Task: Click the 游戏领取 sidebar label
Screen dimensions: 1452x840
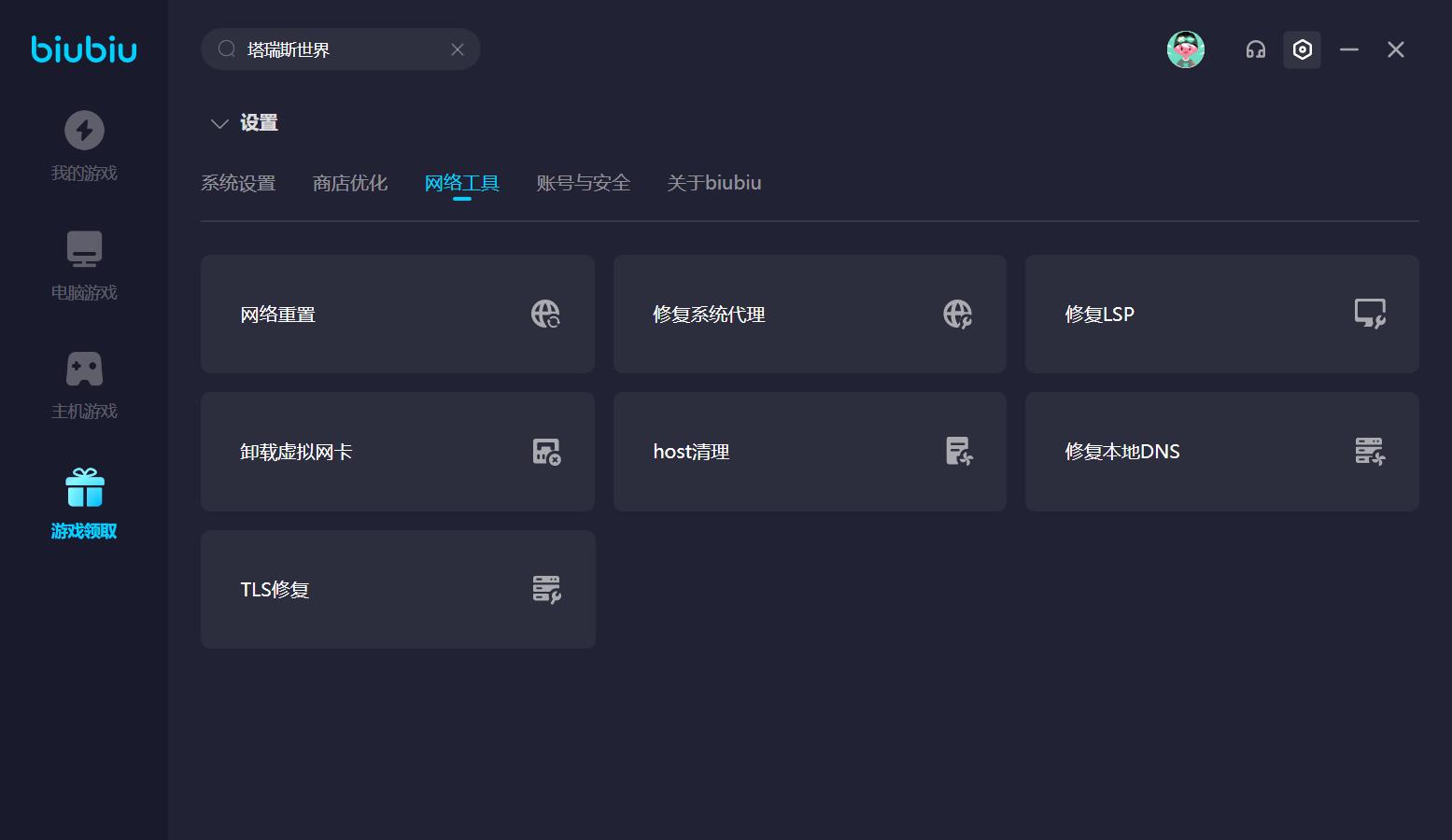Action: [84, 531]
